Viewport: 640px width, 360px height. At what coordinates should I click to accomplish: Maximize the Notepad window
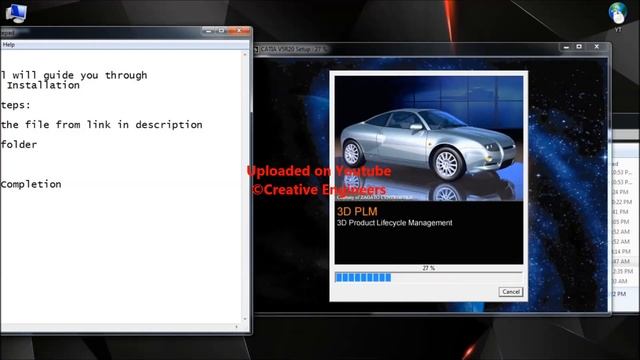[221, 31]
